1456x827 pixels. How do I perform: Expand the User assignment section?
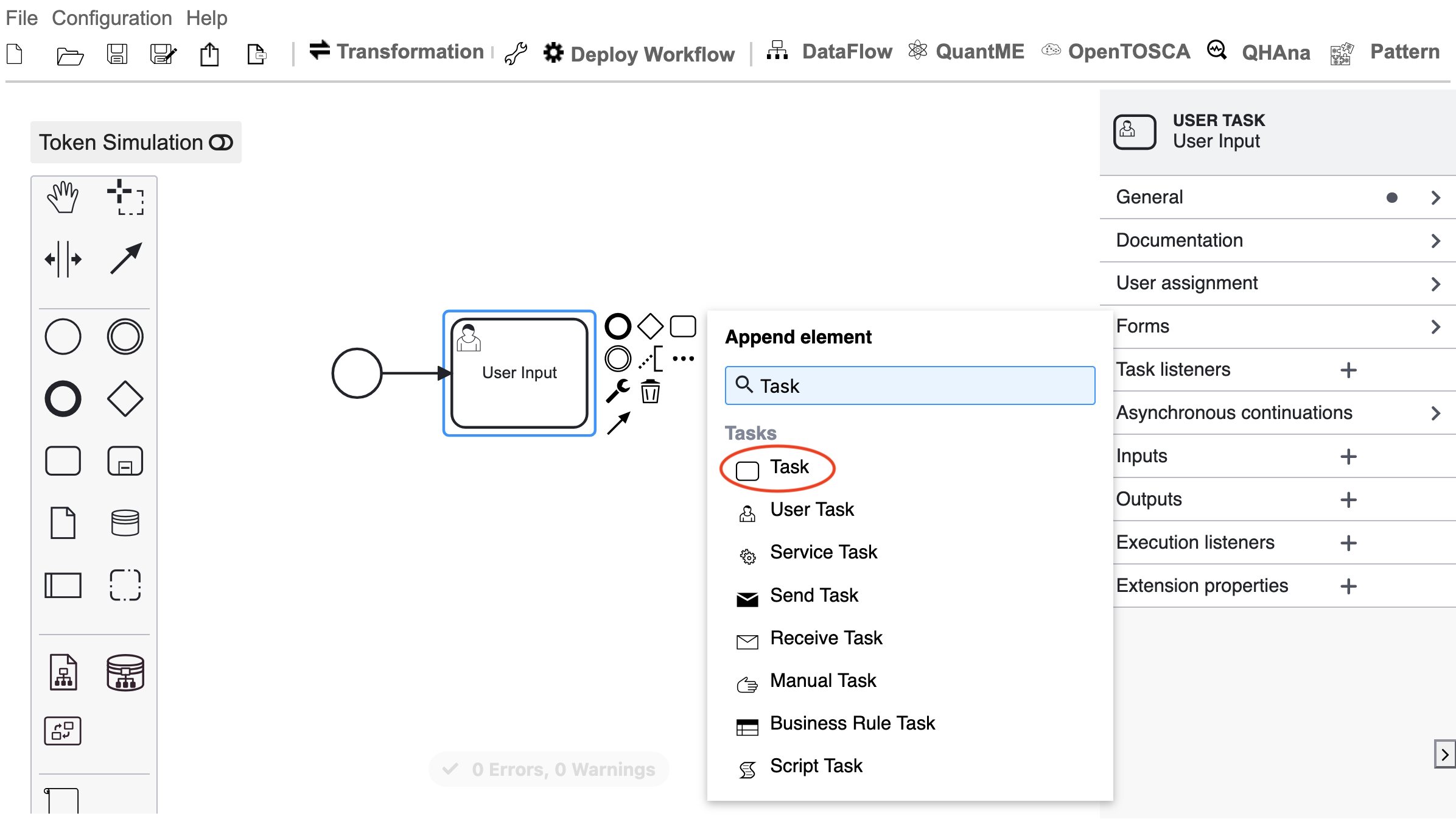pos(1277,283)
